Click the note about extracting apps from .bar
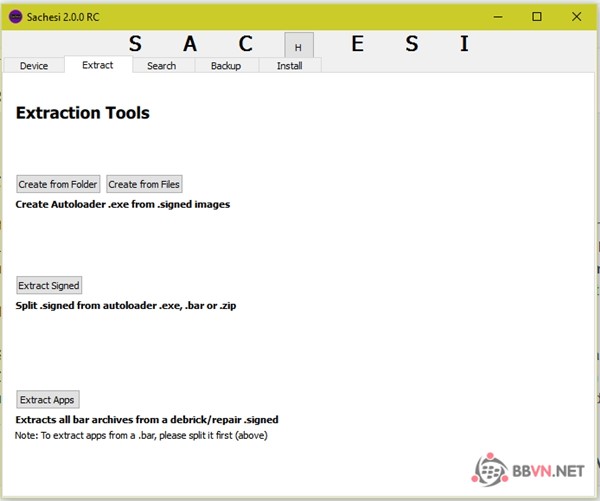 [x=141, y=435]
